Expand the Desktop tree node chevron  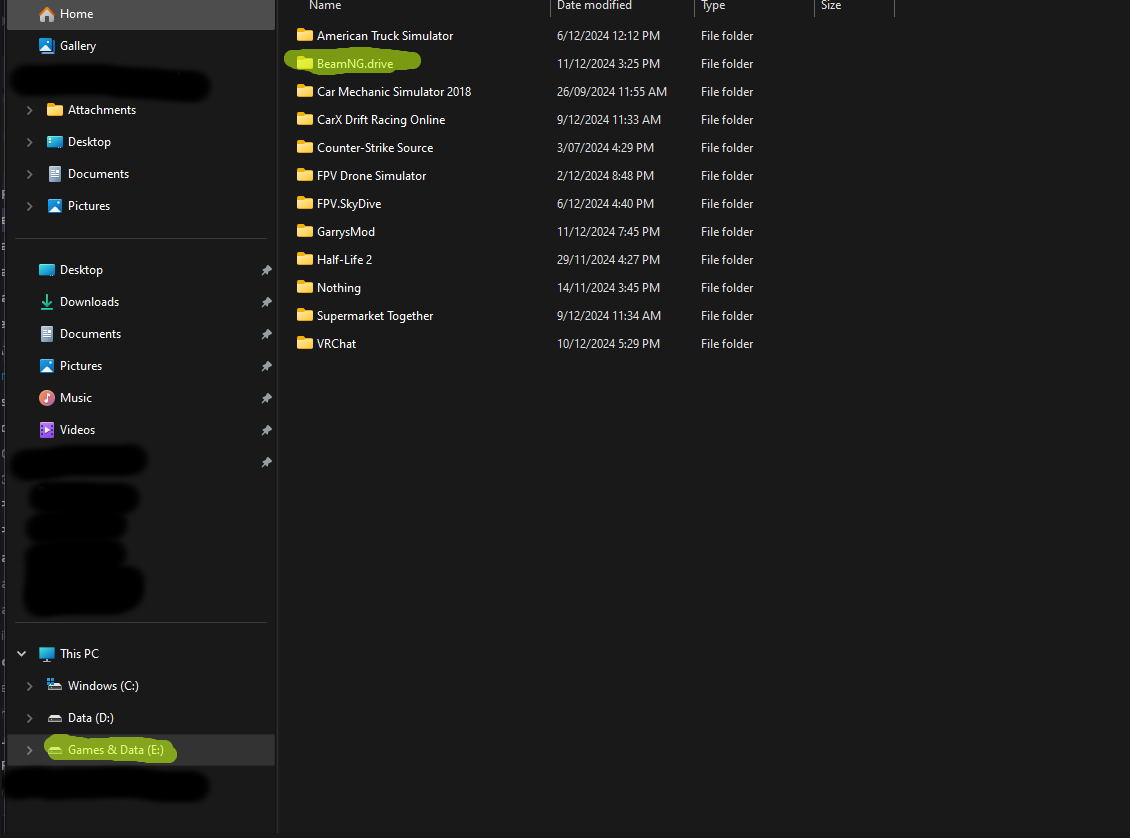pos(30,142)
